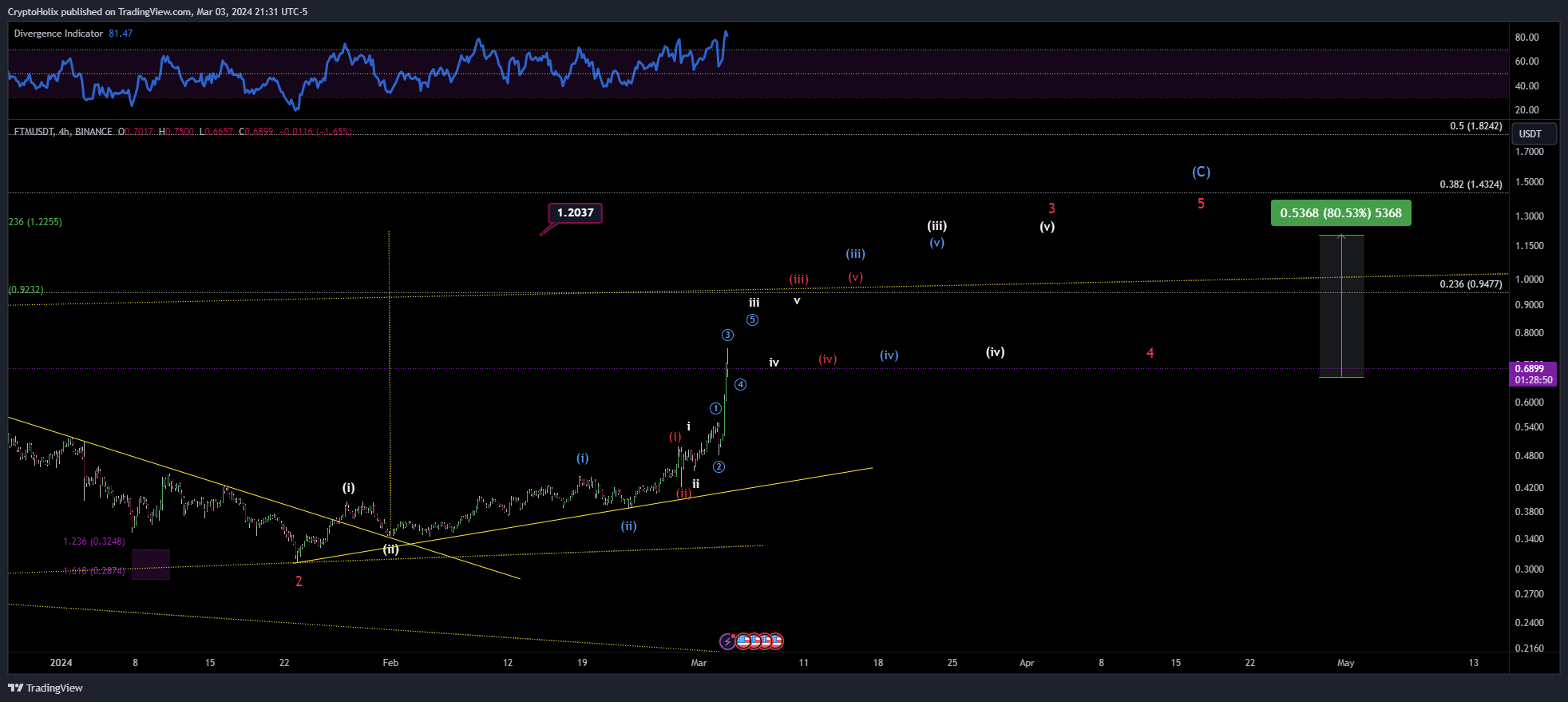Select the circled 1 wave marker
This screenshot has width=1568, height=702.
pyautogui.click(x=715, y=409)
